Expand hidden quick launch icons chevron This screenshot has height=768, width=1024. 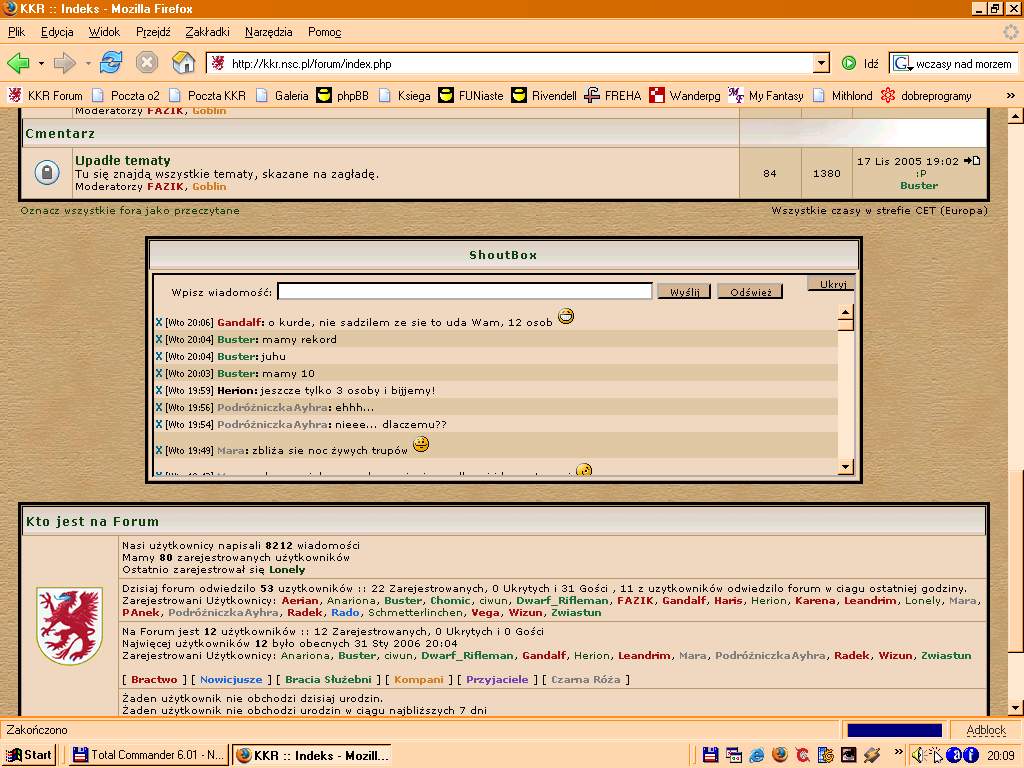pos(898,752)
